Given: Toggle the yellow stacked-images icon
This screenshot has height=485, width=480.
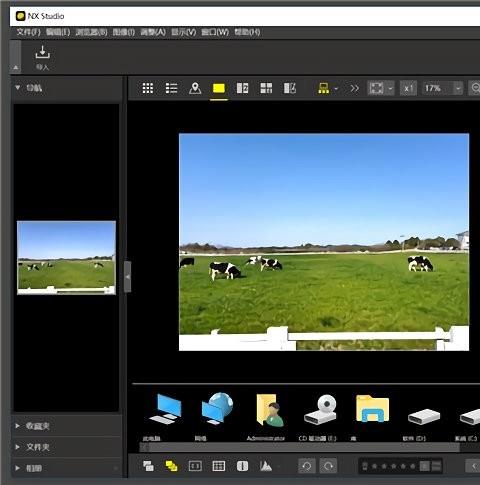Looking at the screenshot, I should pyautogui.click(x=171, y=466).
